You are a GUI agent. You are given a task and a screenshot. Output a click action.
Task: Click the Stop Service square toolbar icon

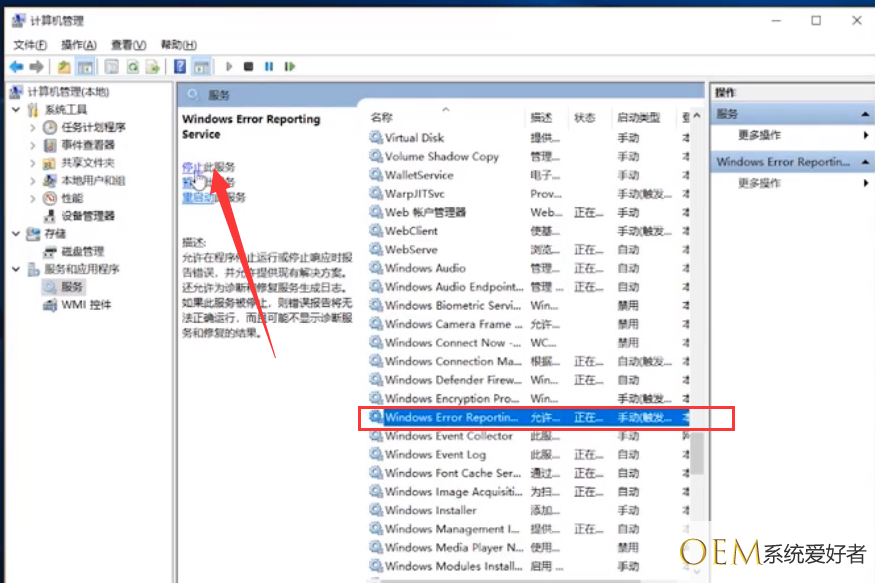248,67
